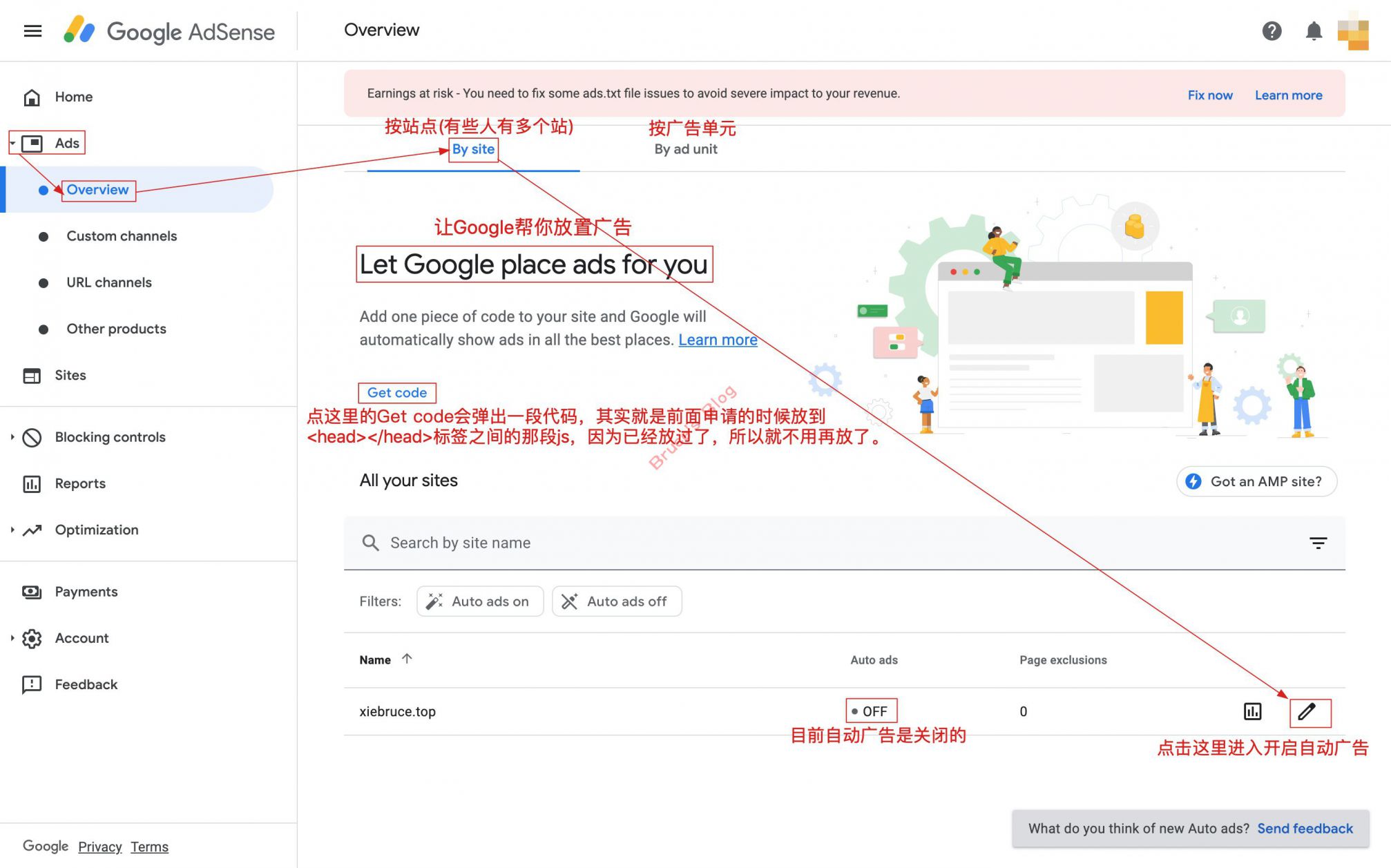This screenshot has width=1391, height=868.
Task: Open Payments in the sidebar
Action: point(86,592)
